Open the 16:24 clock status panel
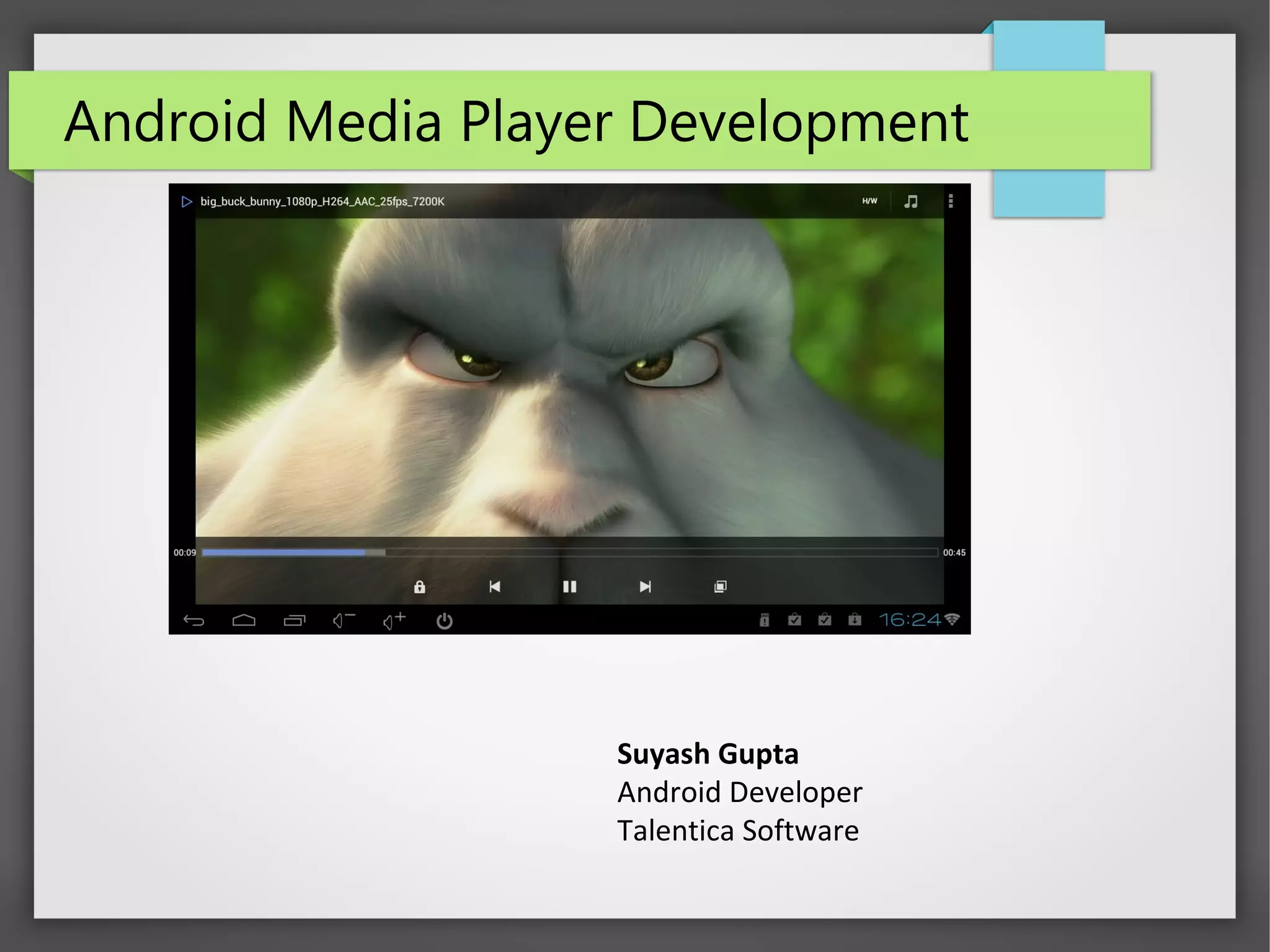The height and width of the screenshot is (952, 1270). click(x=910, y=620)
